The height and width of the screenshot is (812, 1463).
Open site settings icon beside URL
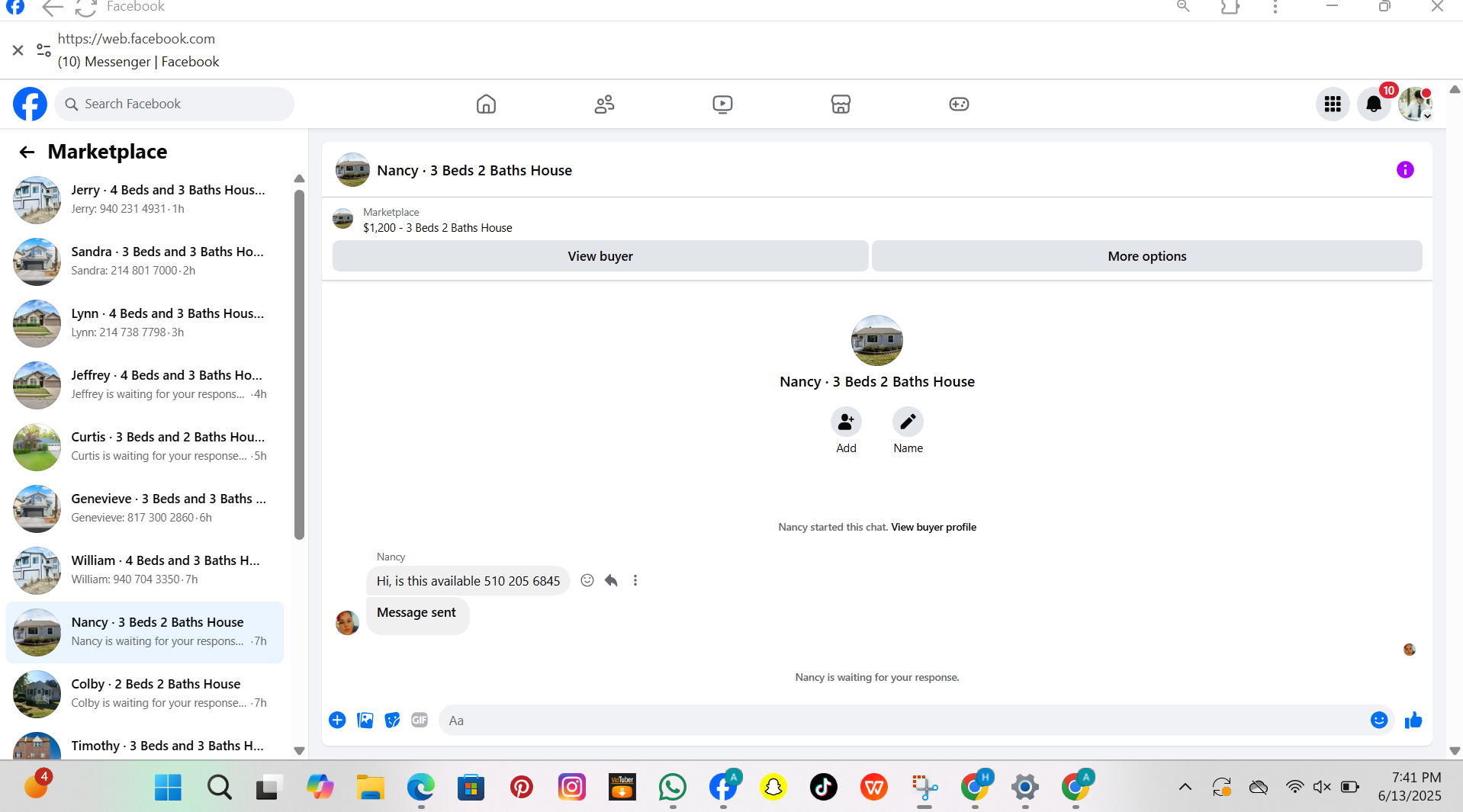pyautogui.click(x=43, y=50)
